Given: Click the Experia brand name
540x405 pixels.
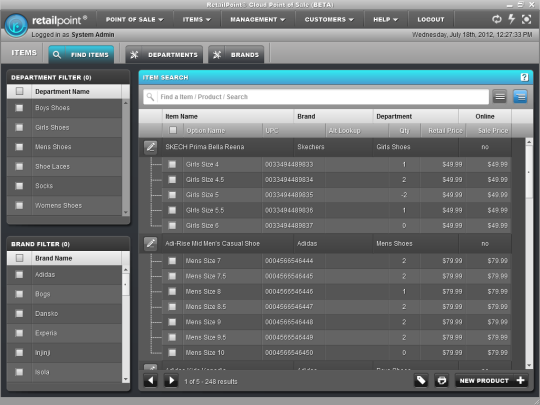Looking at the screenshot, I should point(46,333).
